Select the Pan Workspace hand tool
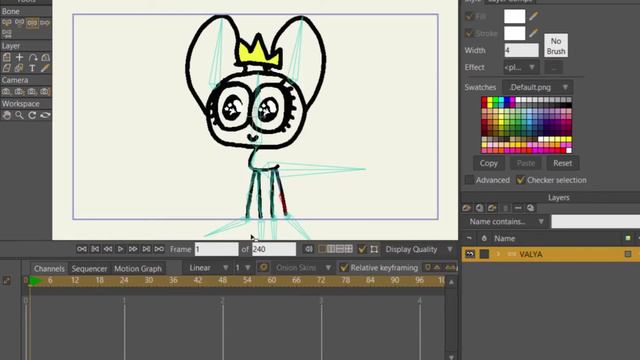 click(7, 116)
